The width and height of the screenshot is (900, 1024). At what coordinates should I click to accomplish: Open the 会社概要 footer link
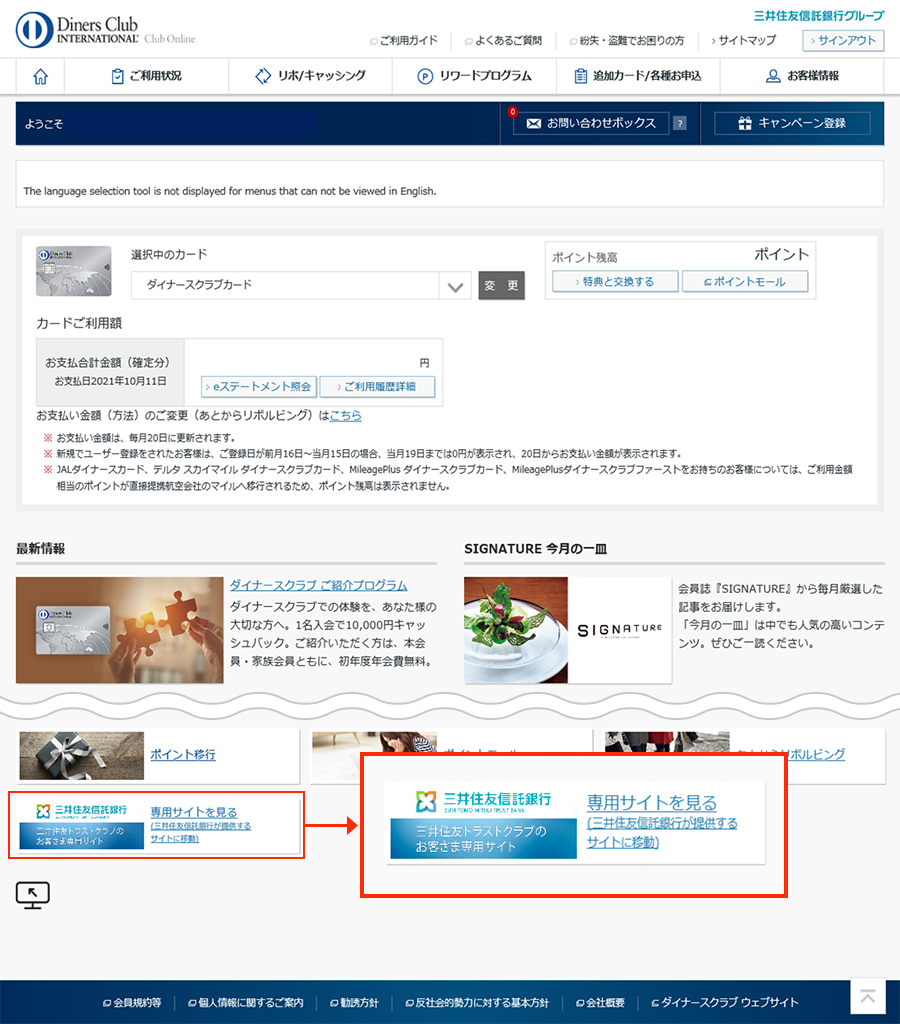coord(601,1002)
